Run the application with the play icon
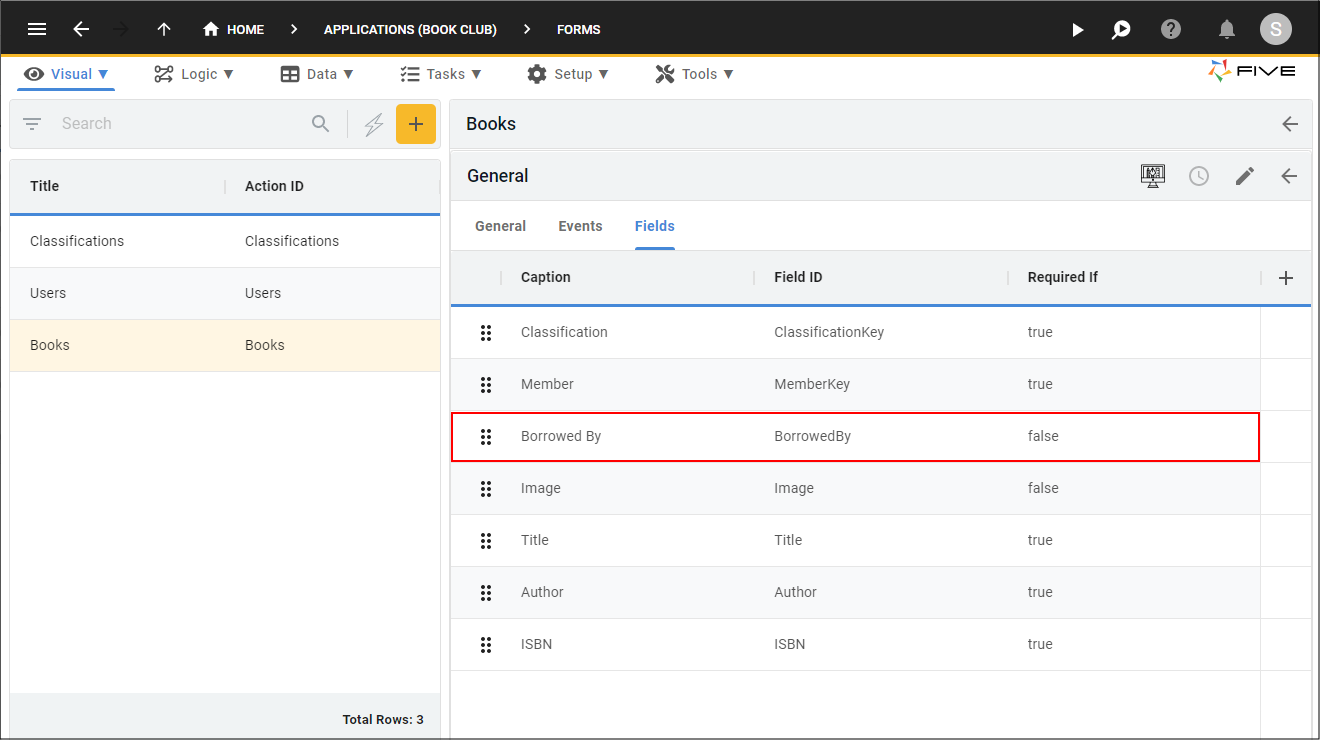The width and height of the screenshot is (1320, 740). click(x=1077, y=29)
